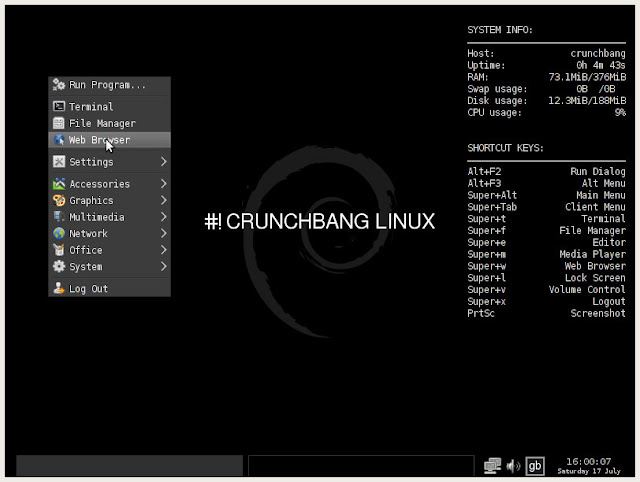Click the host name crunchbang

tap(598, 53)
